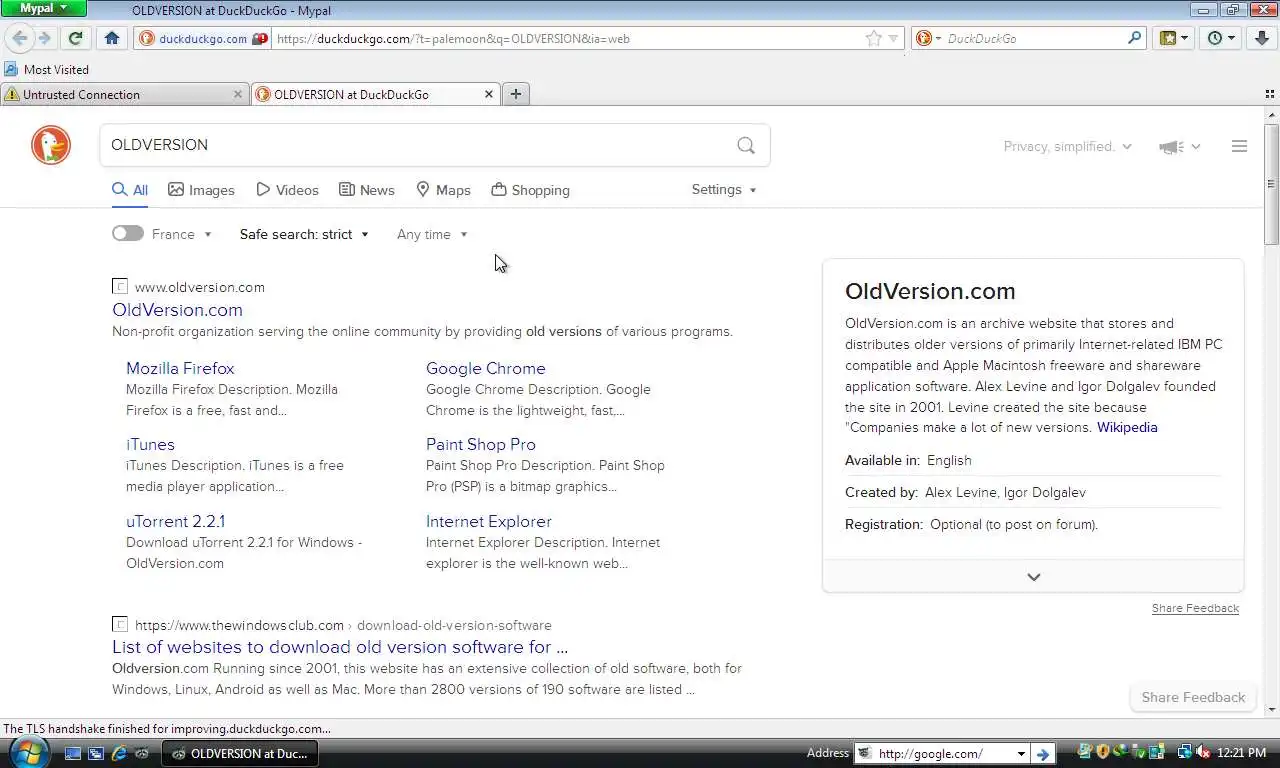Image resolution: width=1280 pixels, height=768 pixels.
Task: Open the Windows Start orb
Action: [28, 752]
